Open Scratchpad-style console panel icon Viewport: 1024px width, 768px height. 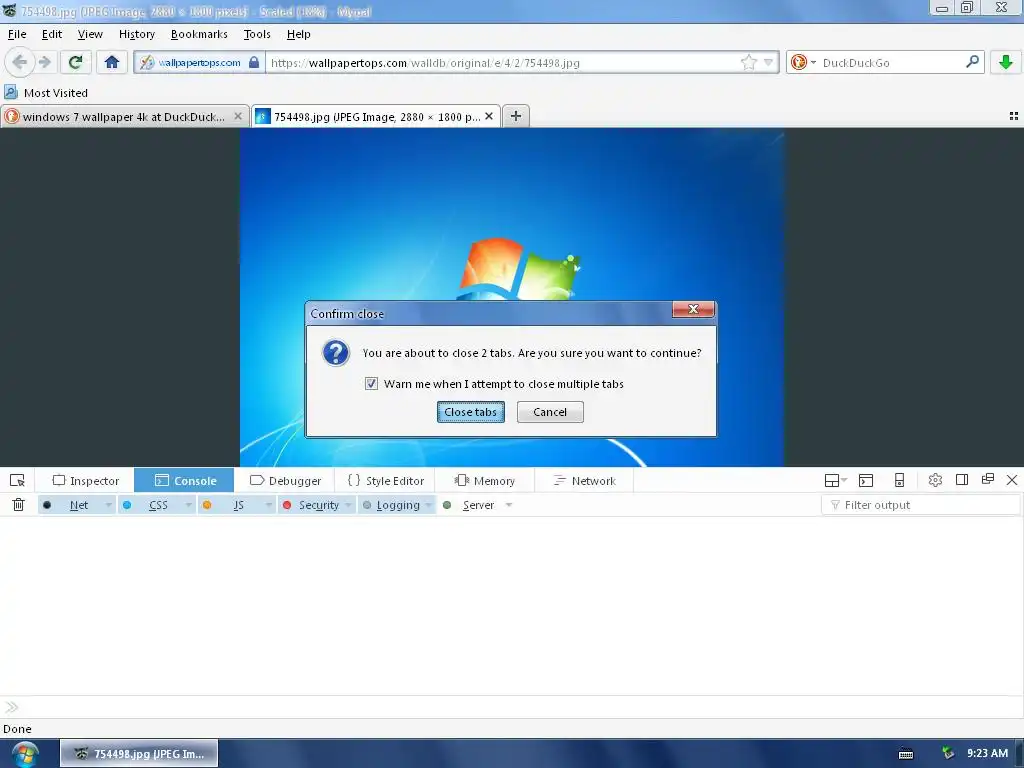click(x=866, y=481)
